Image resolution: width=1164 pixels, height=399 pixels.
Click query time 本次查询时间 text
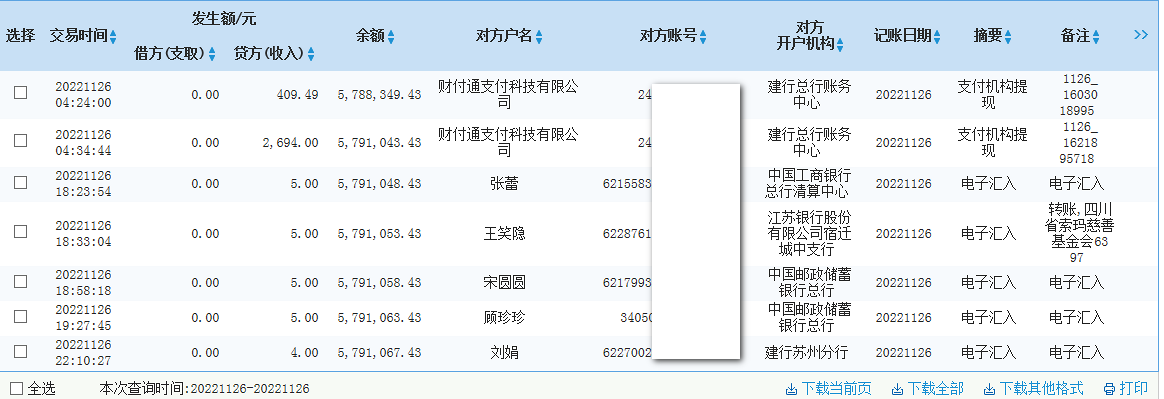[204, 389]
